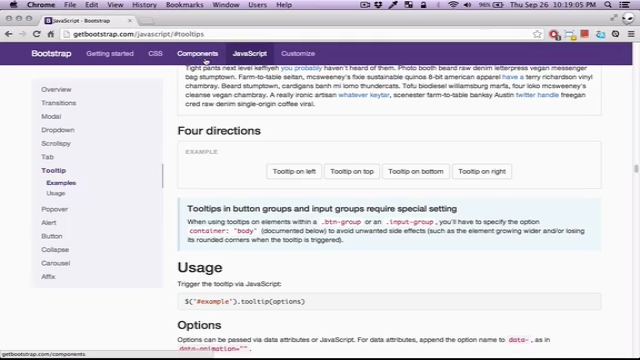640x360 pixels.
Task: Go to Getting started page
Action: [110, 53]
